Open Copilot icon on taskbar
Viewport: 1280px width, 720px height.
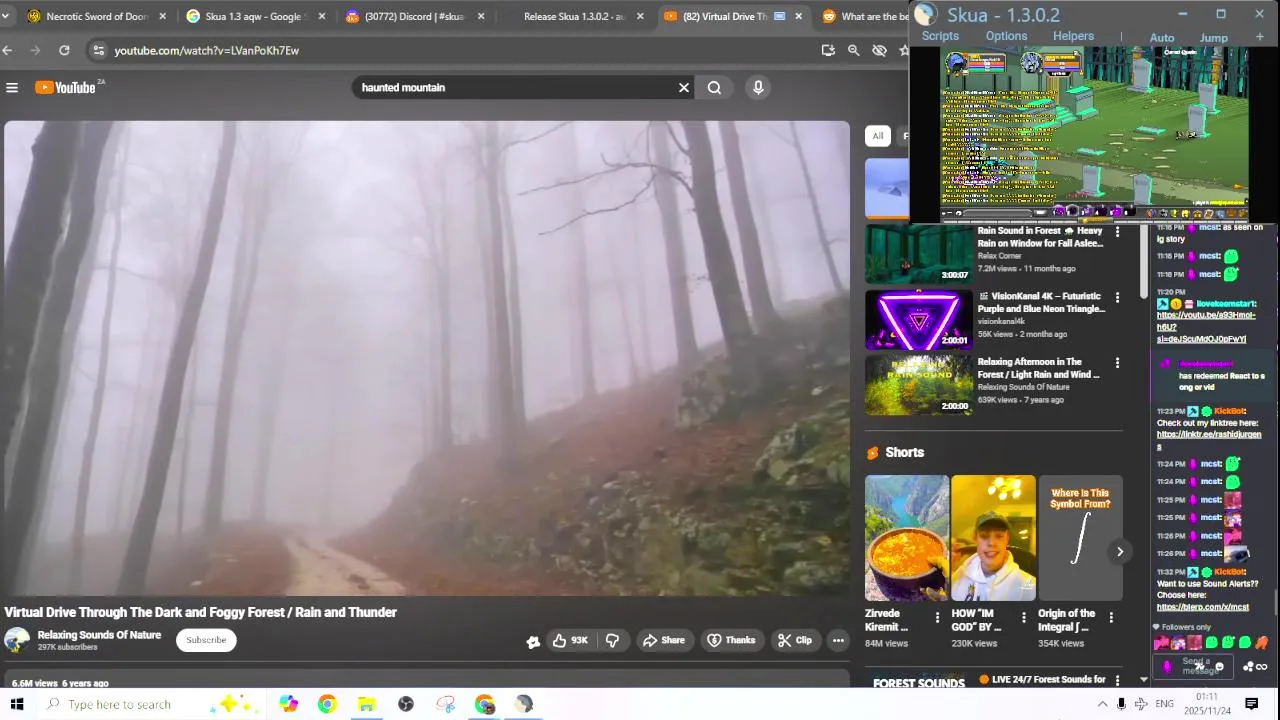[288, 704]
